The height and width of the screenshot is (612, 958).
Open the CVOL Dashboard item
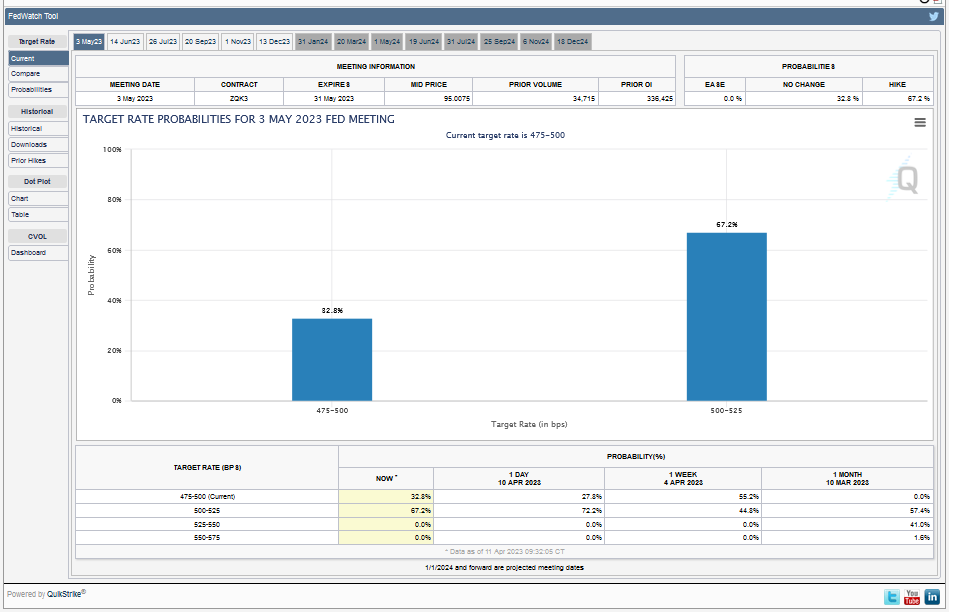(38, 252)
